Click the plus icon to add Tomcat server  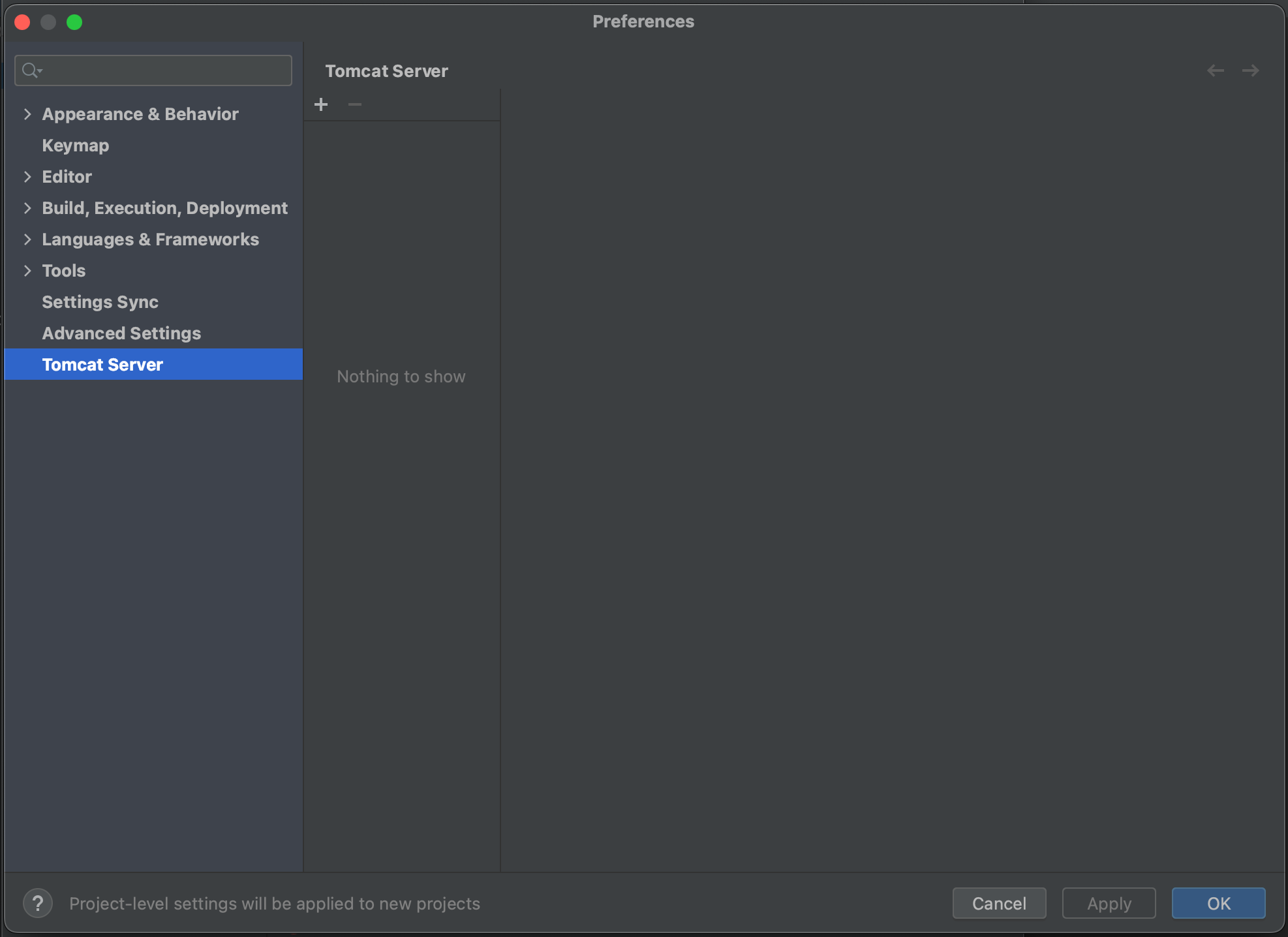coord(321,104)
